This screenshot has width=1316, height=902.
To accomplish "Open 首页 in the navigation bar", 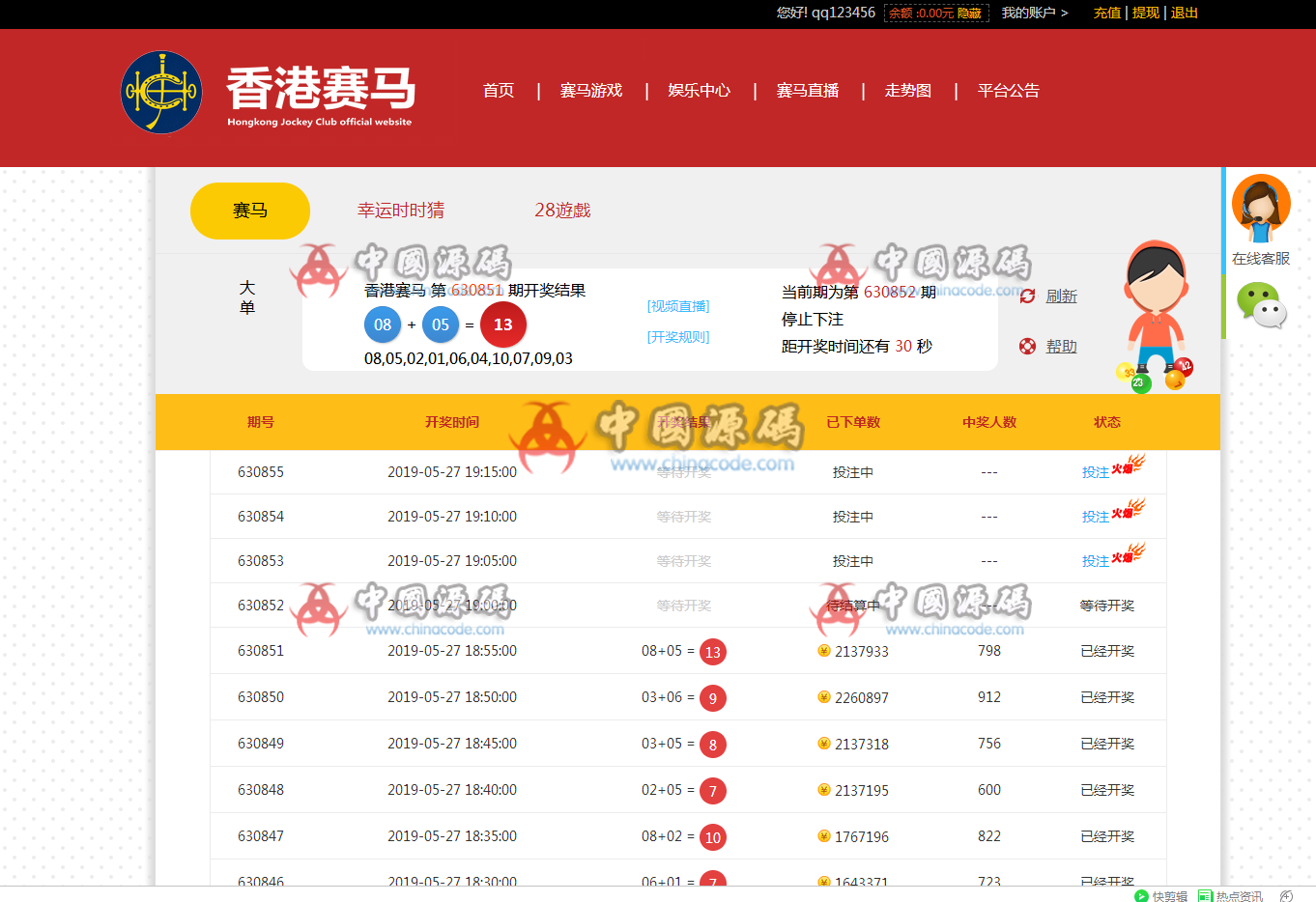I will (499, 91).
